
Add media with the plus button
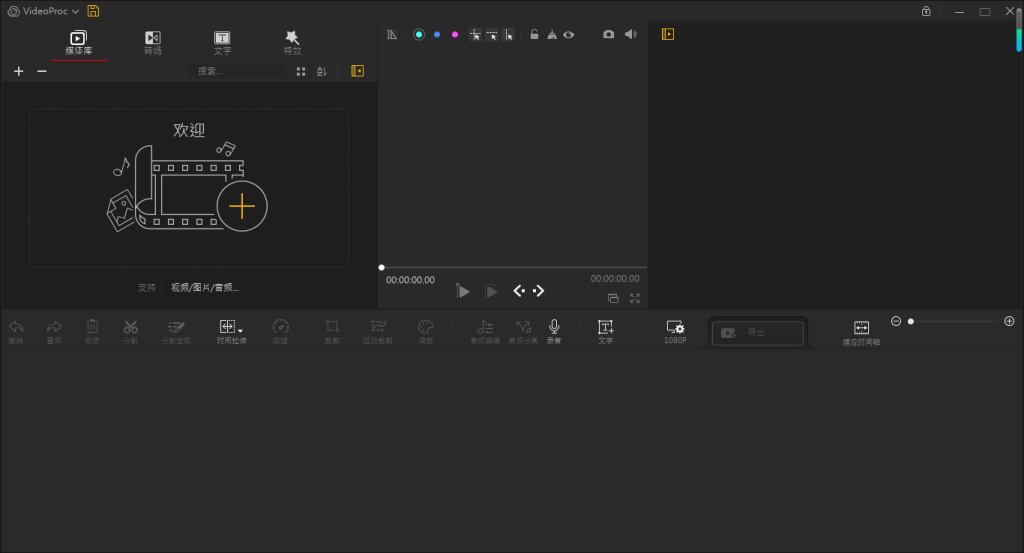coord(18,71)
